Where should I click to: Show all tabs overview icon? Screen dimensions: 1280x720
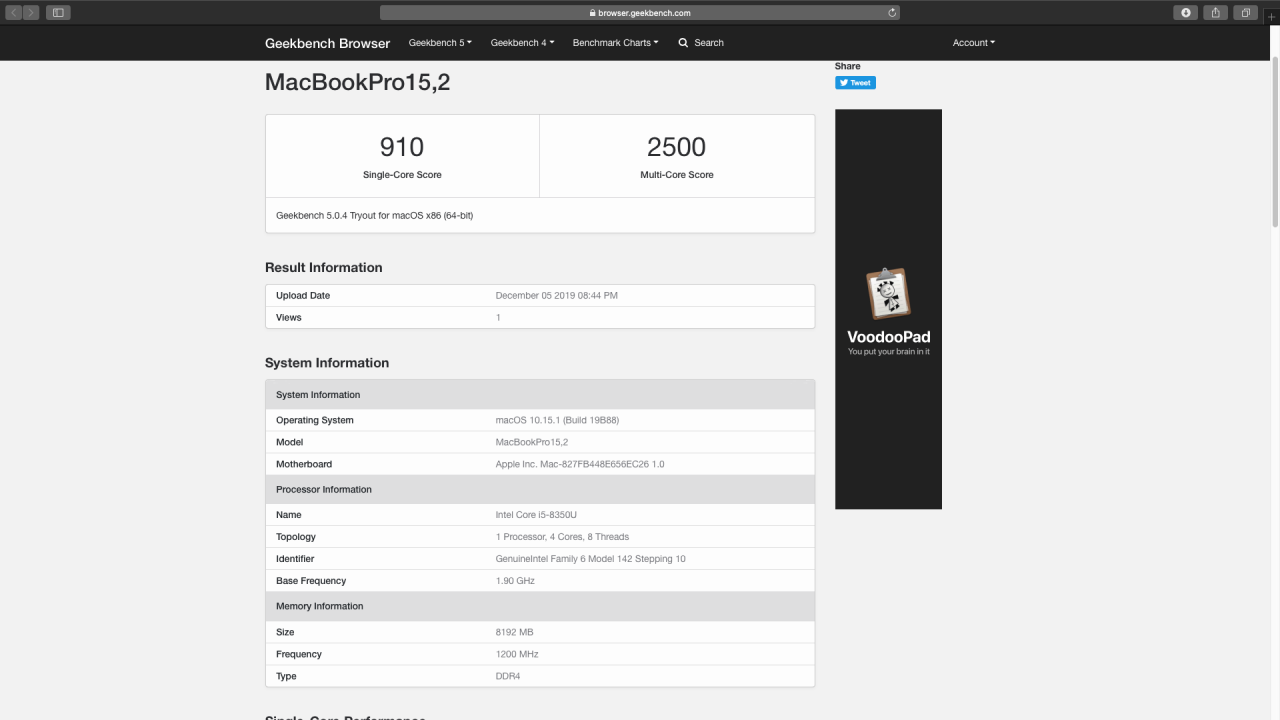(1246, 13)
